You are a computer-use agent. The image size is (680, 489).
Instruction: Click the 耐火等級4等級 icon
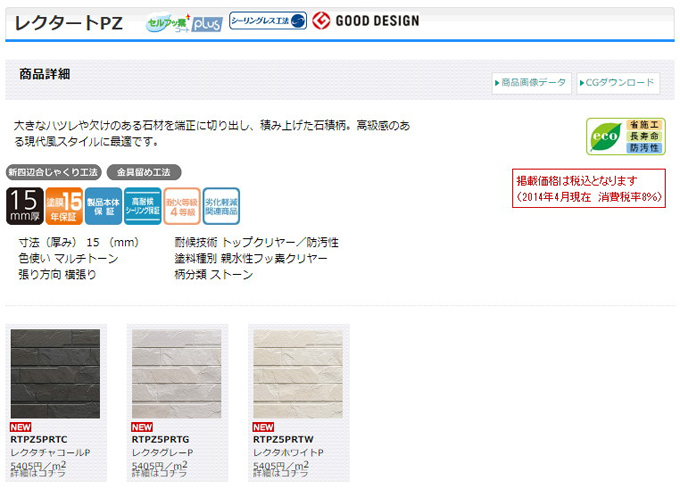pyautogui.click(x=182, y=206)
